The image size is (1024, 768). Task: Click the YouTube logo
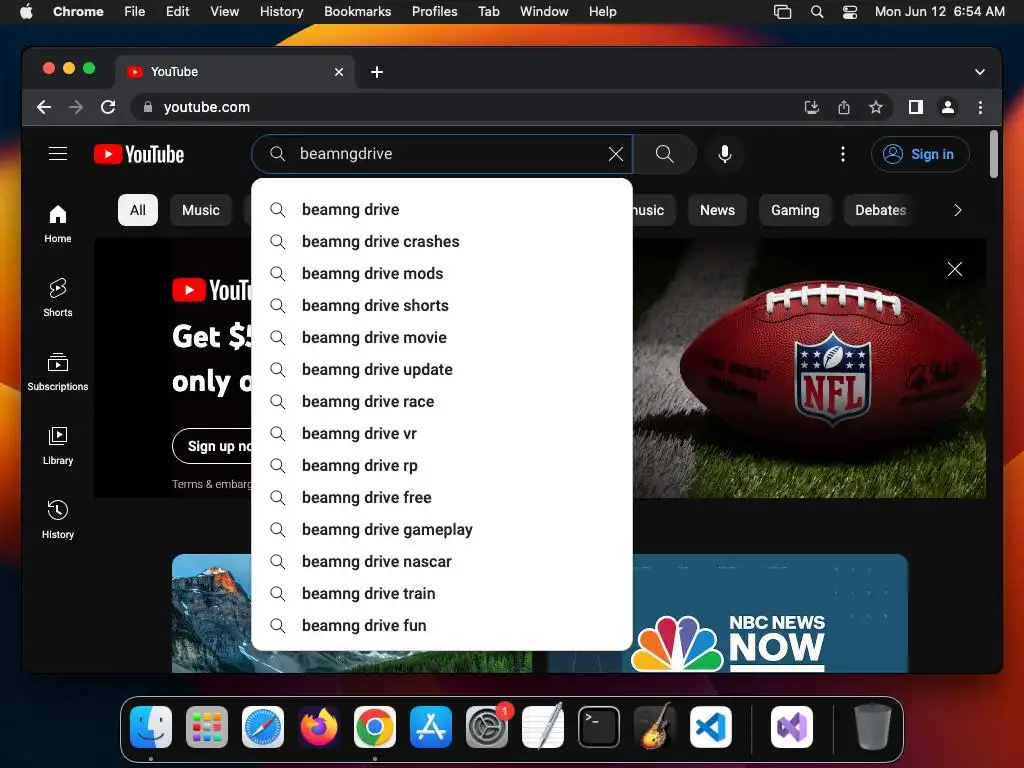click(x=139, y=154)
